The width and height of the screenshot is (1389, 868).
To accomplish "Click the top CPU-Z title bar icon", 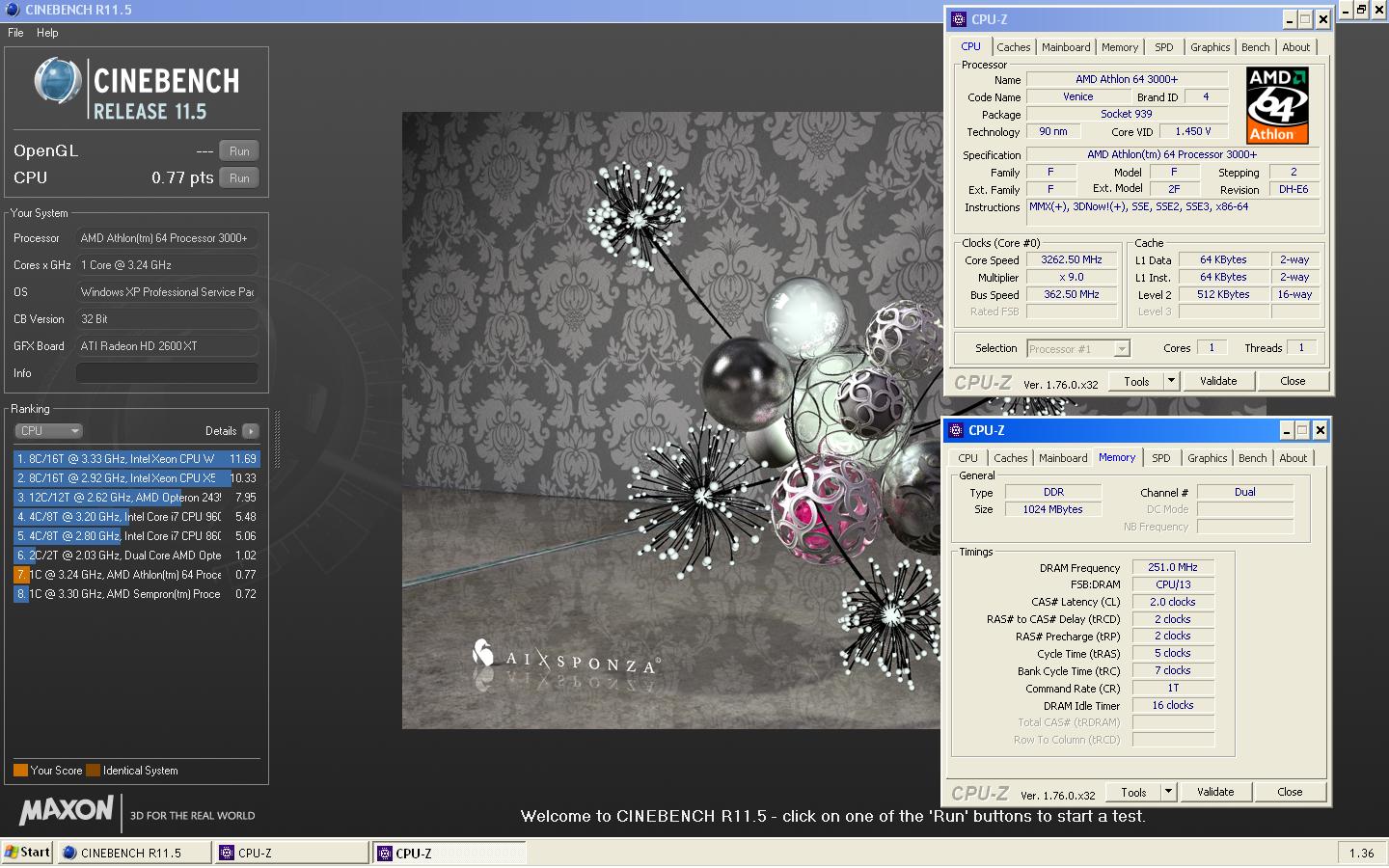I will (x=958, y=19).
